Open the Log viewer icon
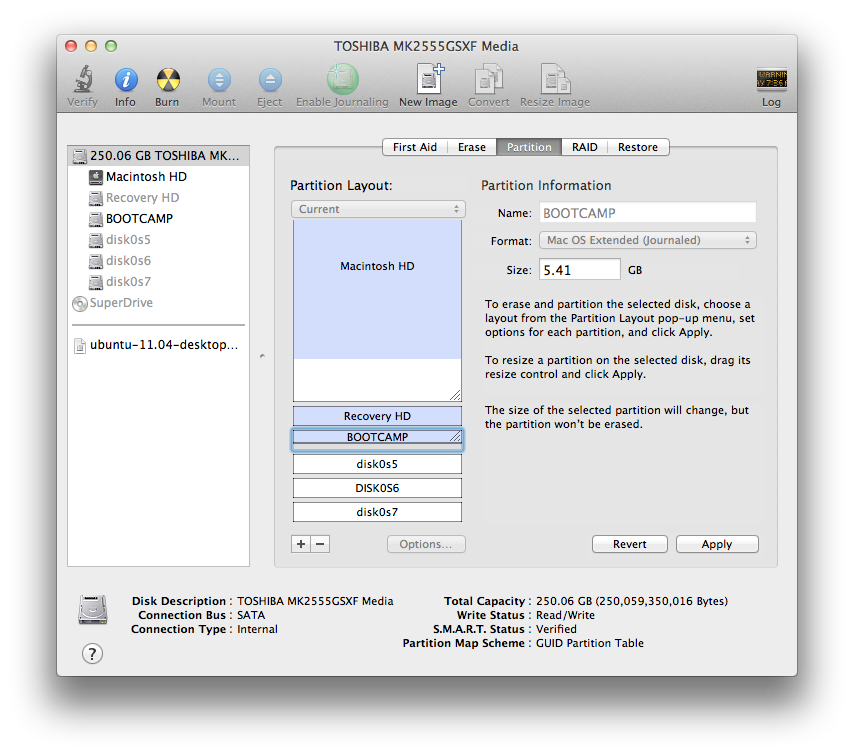The image size is (854, 755). 771,79
